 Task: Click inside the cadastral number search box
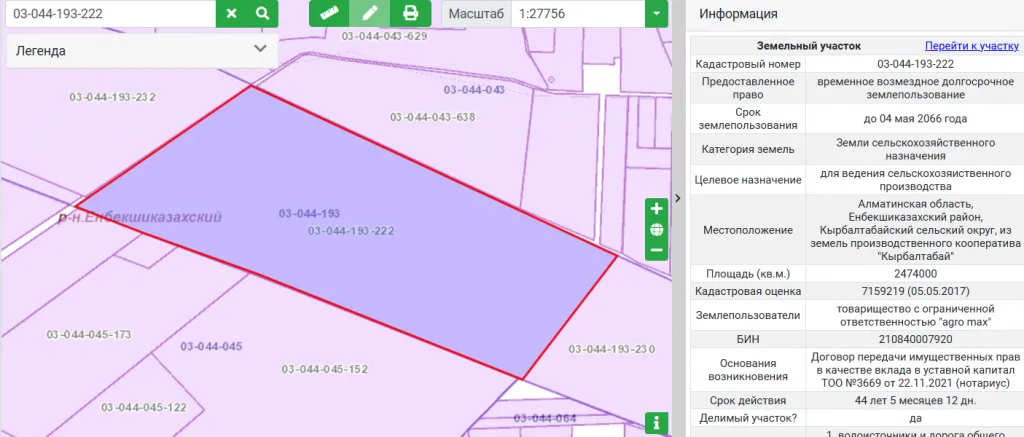pyautogui.click(x=108, y=13)
